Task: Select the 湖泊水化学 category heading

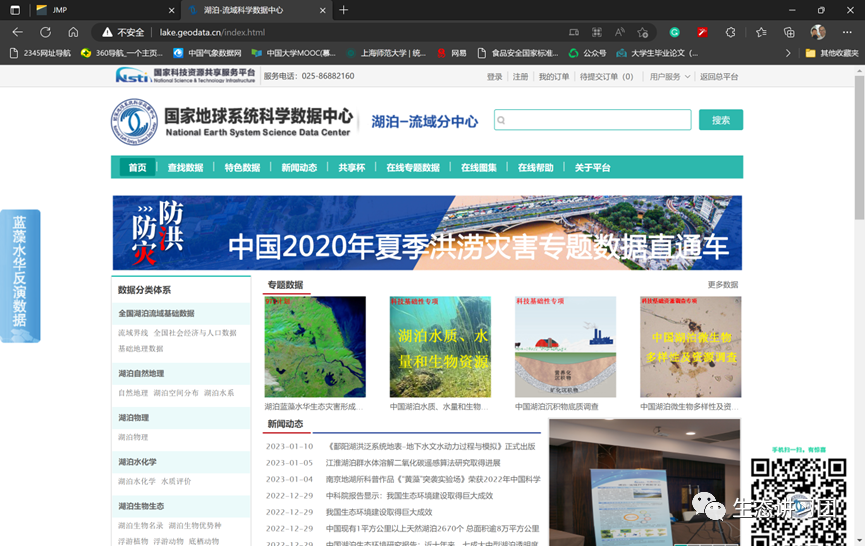Action: [x=137, y=462]
